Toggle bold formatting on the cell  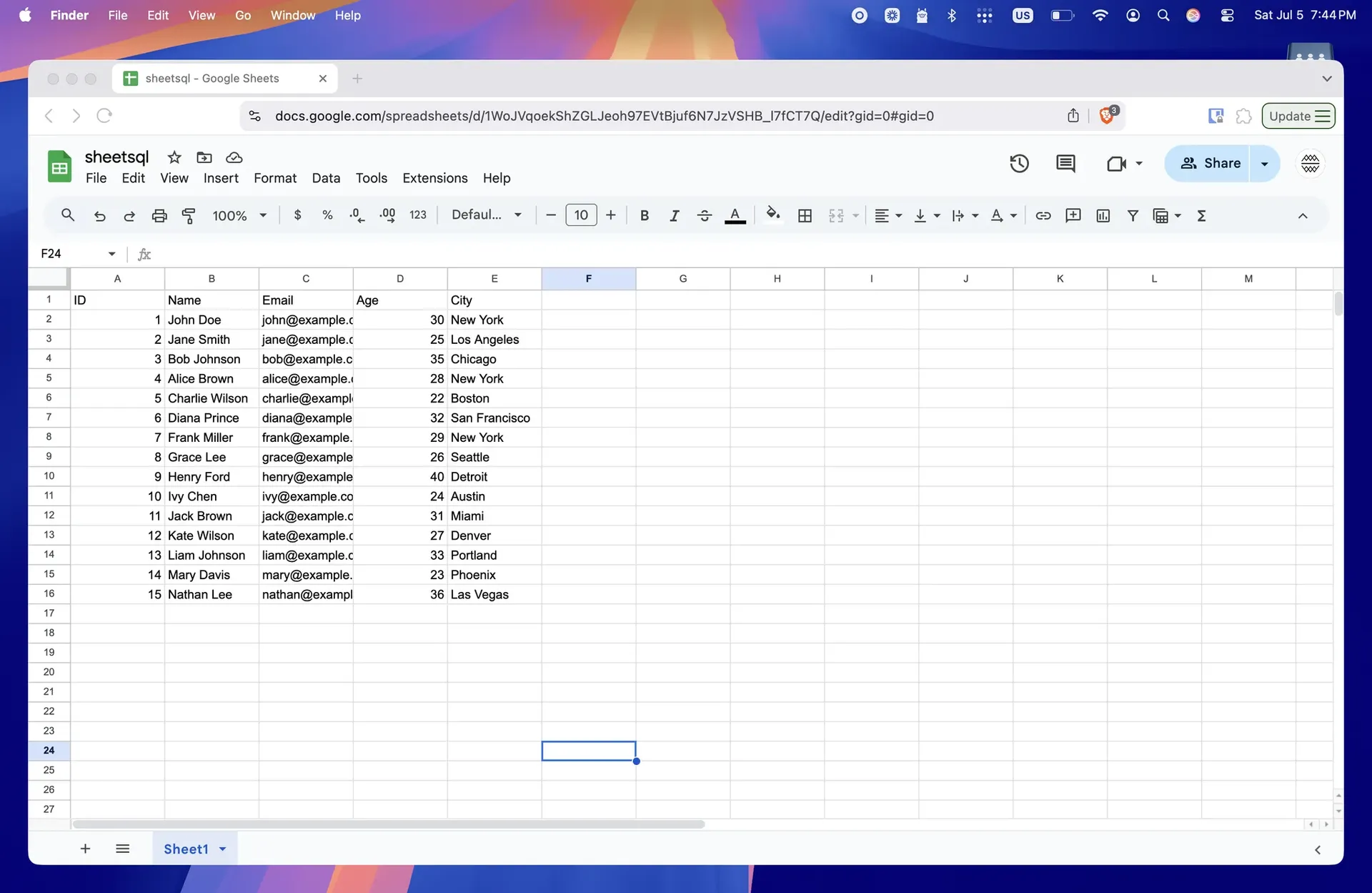pos(644,215)
